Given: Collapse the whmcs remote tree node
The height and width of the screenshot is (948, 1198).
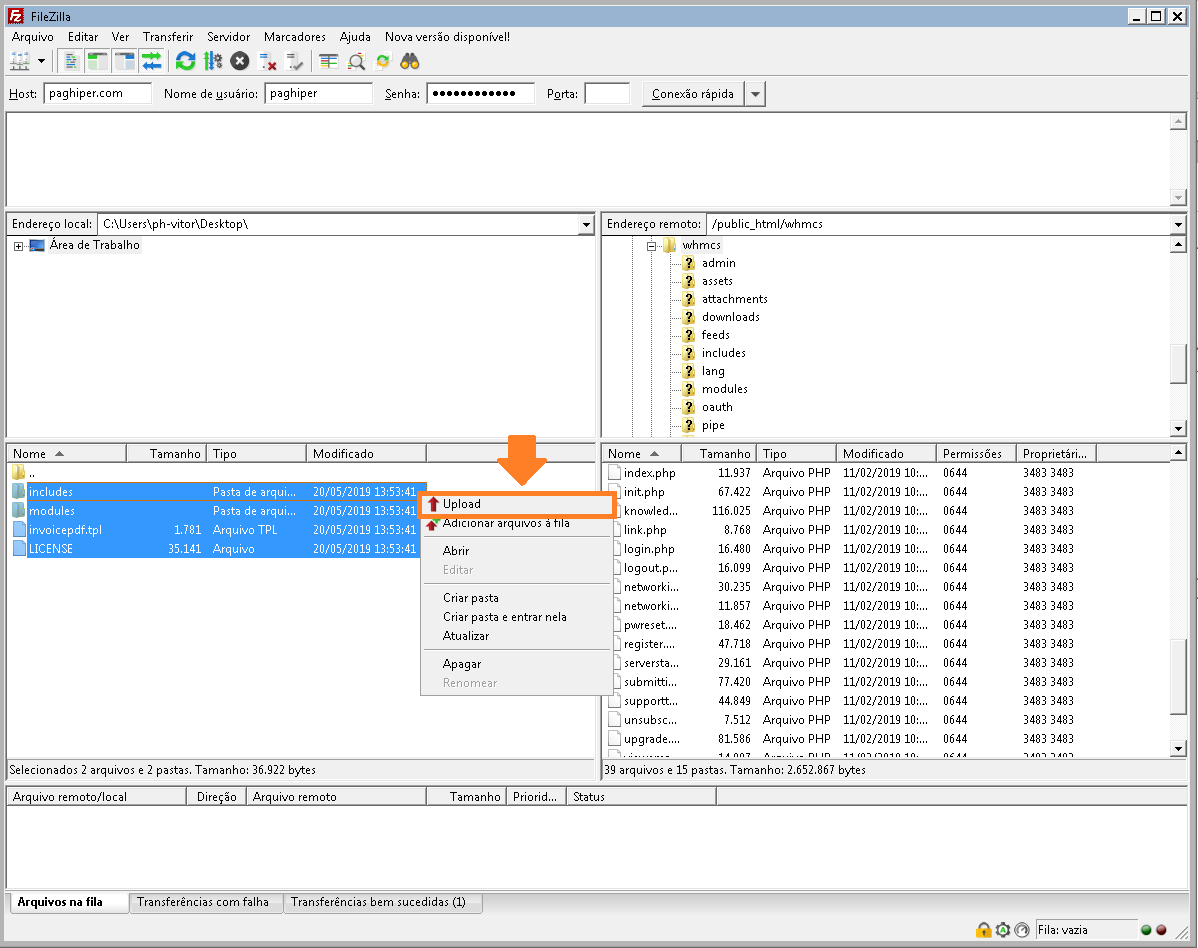Looking at the screenshot, I should pos(651,246).
